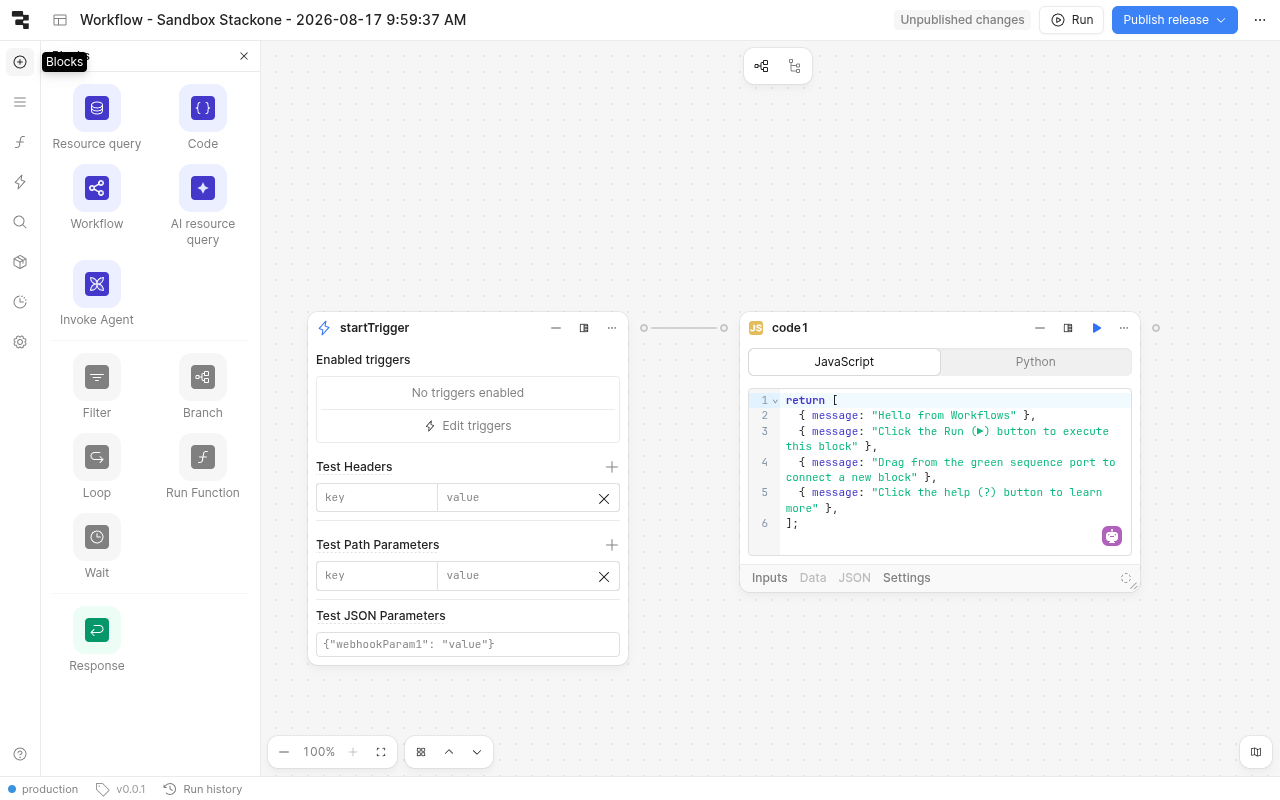Open code1 side panel icon
1280x800 pixels.
tap(1068, 328)
